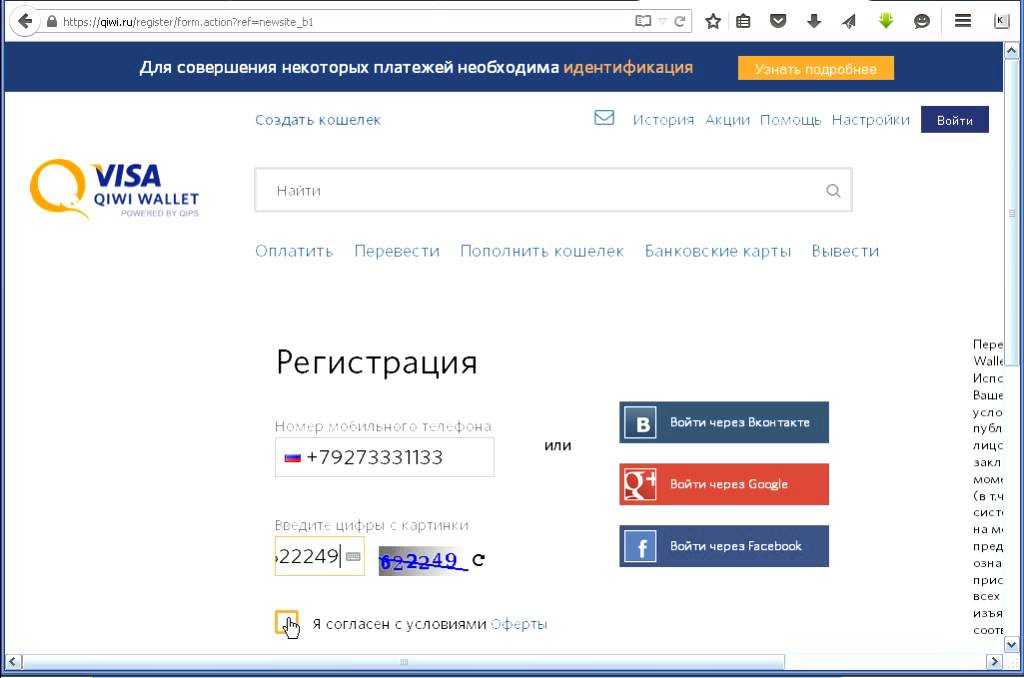Sign in with Войти через Вконтакте
Viewport: 1024px width, 678px height.
724,422
